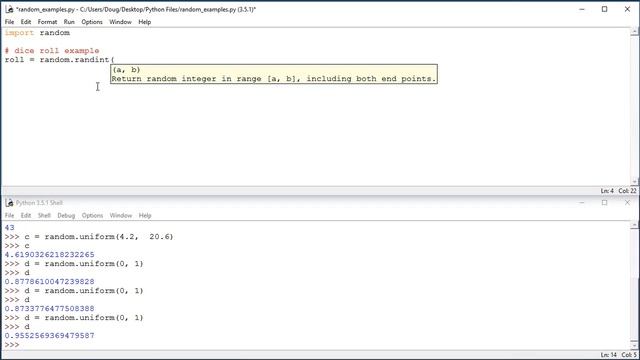This screenshot has width=640, height=360.
Task: Open File menu in editor window
Action: click(x=9, y=22)
